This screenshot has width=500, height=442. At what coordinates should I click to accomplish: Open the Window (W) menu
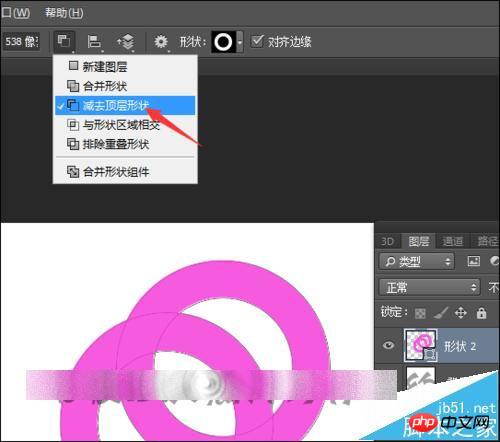15,13
